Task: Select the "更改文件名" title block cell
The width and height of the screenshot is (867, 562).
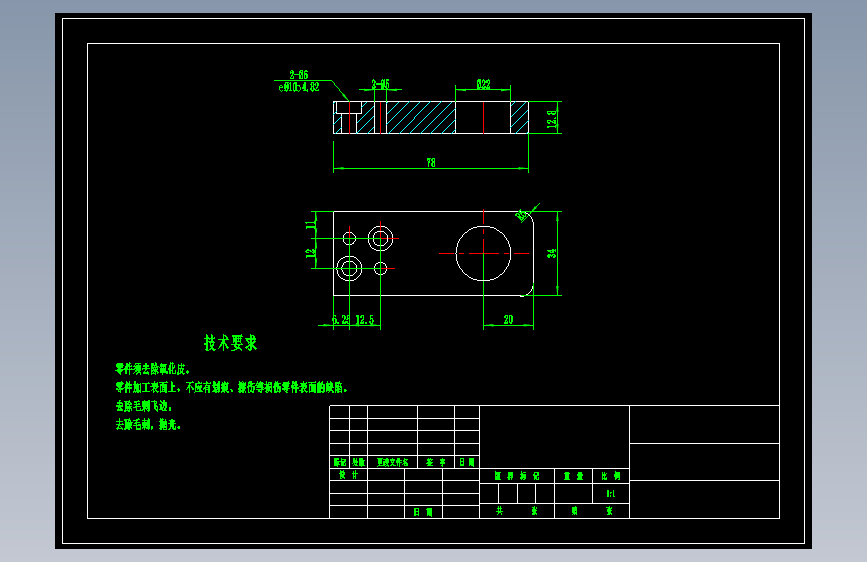Action: point(393,462)
